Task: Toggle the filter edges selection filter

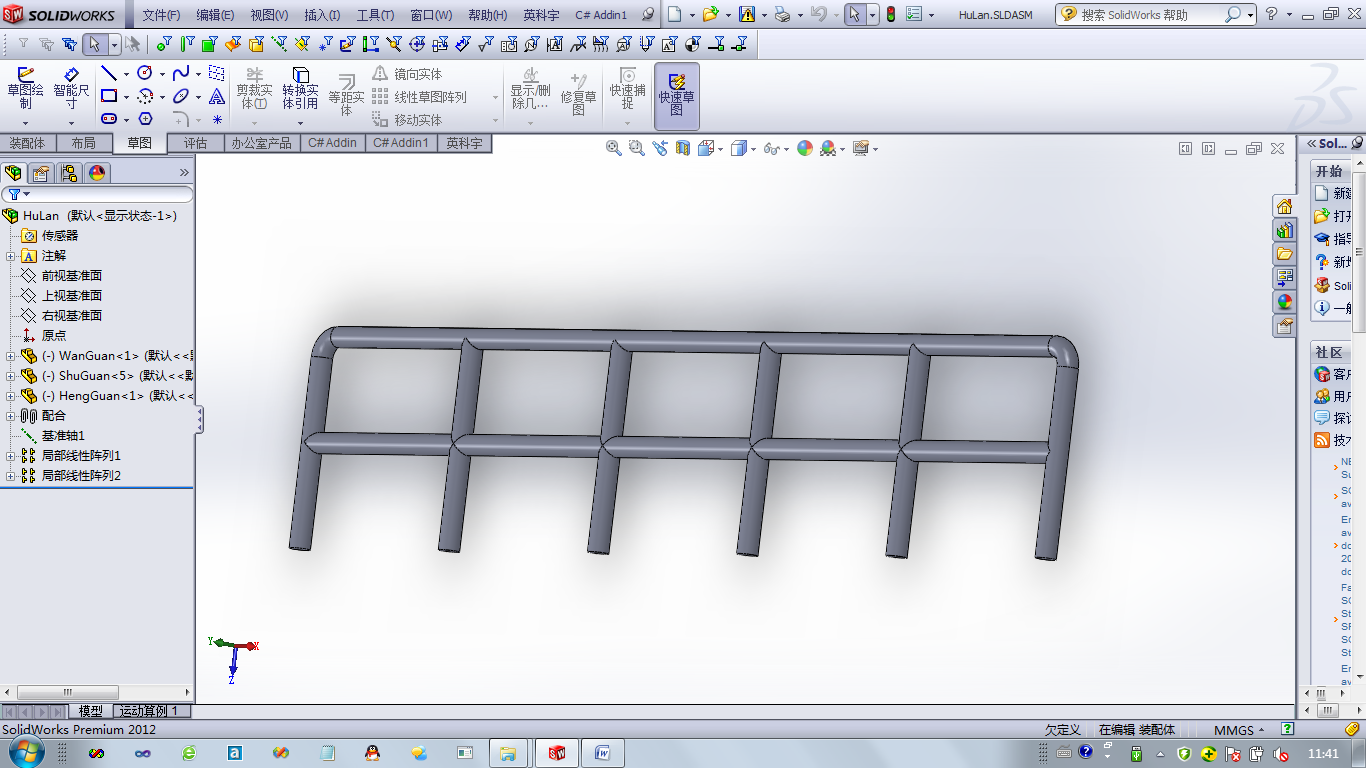Action: [187, 45]
